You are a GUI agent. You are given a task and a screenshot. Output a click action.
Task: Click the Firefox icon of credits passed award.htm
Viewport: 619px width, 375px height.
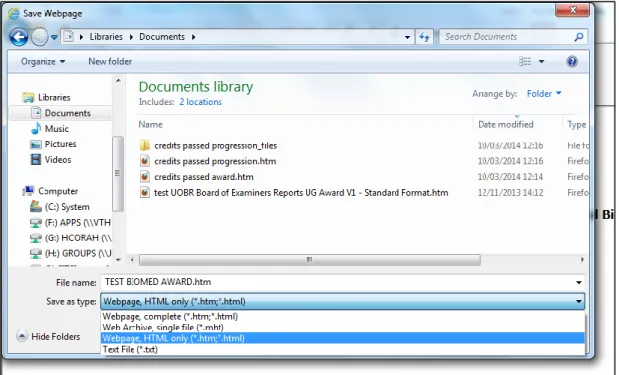coord(145,177)
